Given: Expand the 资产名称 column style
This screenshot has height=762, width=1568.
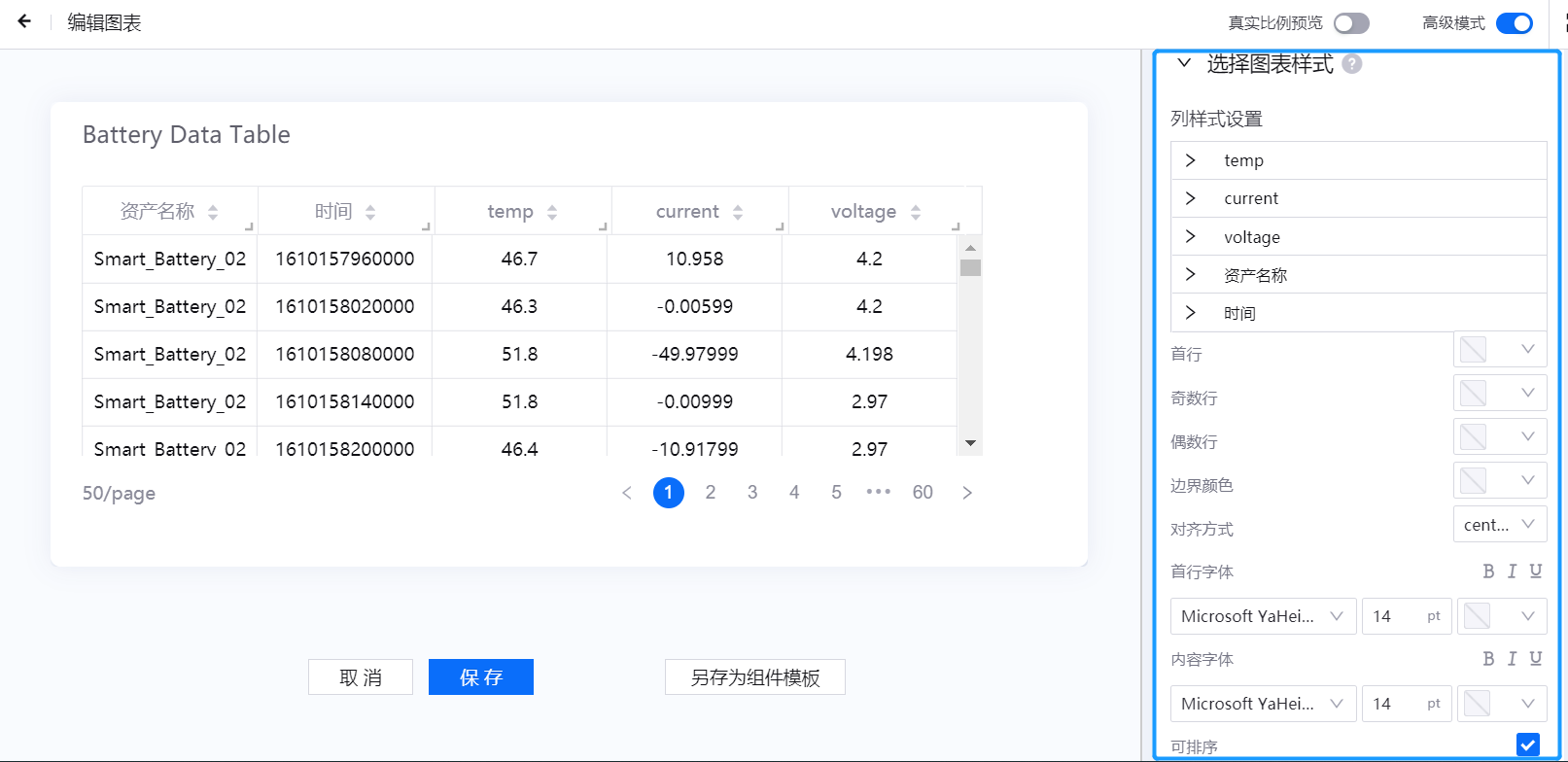Looking at the screenshot, I should click(1190, 275).
